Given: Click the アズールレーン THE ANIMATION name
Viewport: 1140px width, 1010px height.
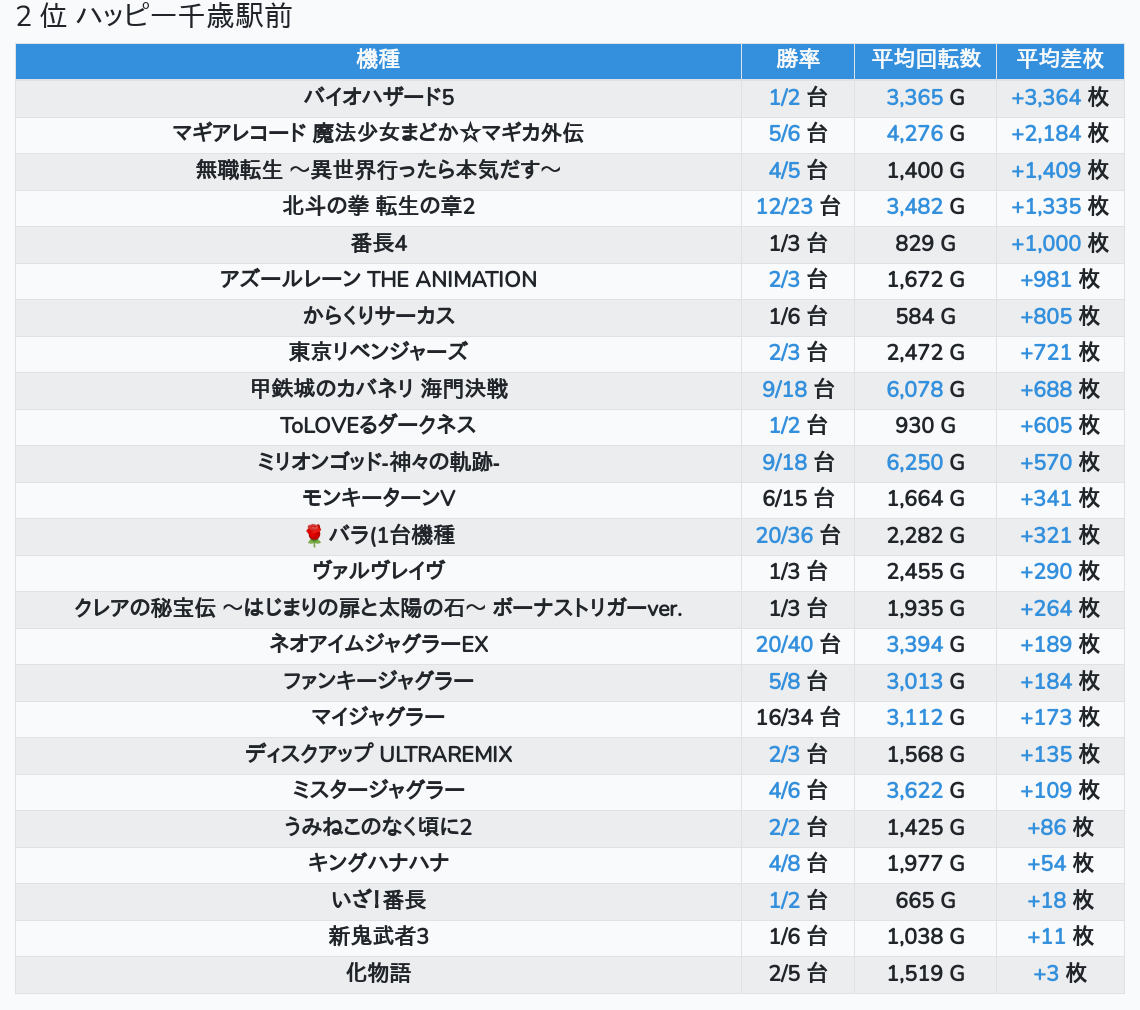Looking at the screenshot, I should click(378, 279).
